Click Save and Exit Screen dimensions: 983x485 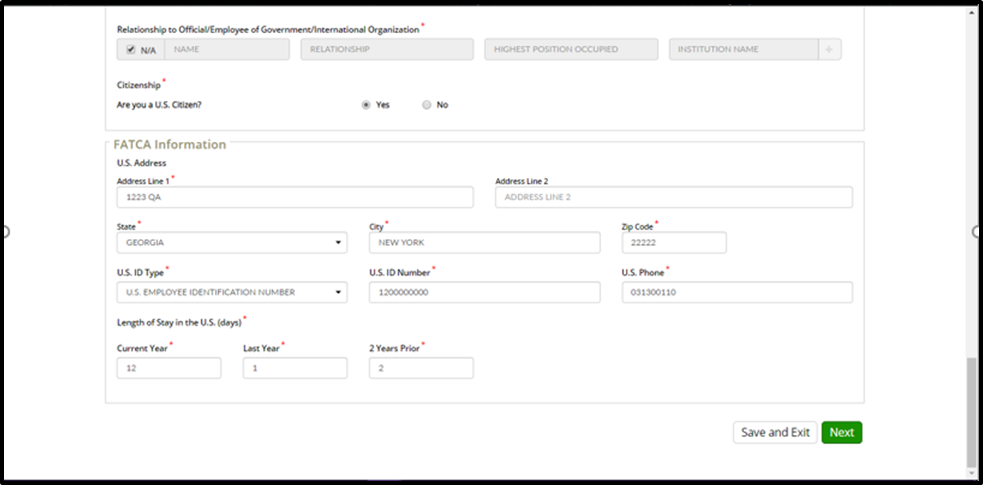click(775, 432)
